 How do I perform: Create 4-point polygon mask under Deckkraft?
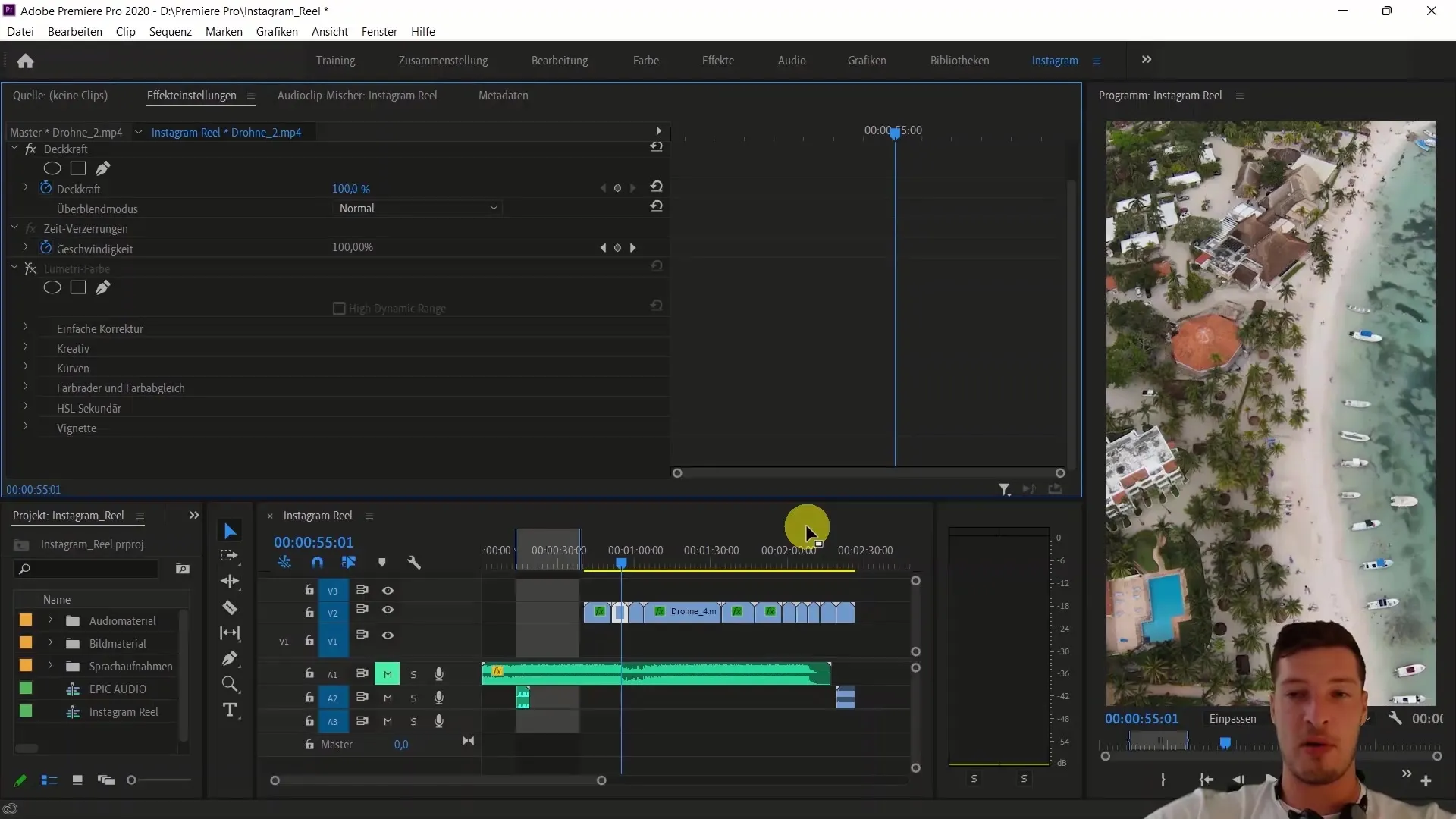(78, 168)
